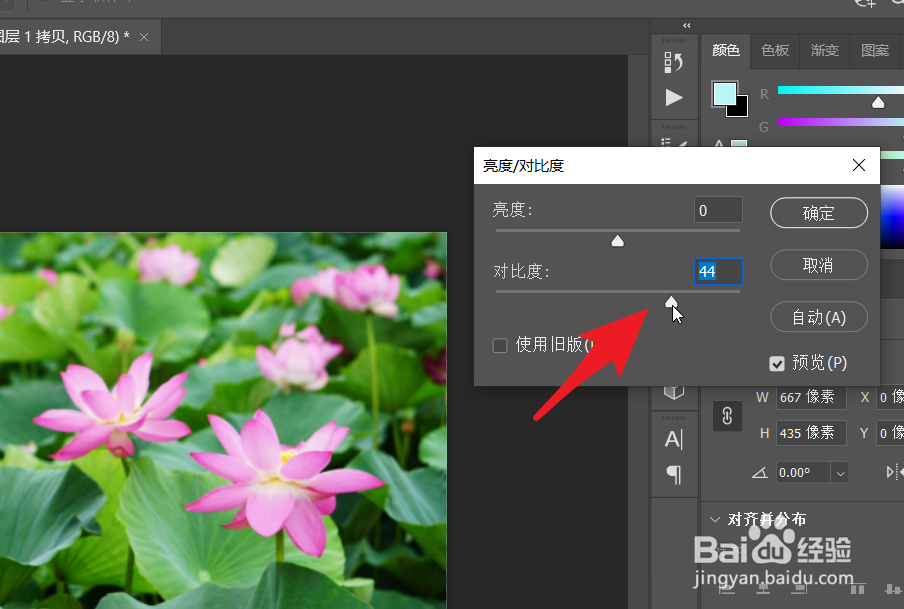Click the 3D cube panel icon

(x=673, y=392)
